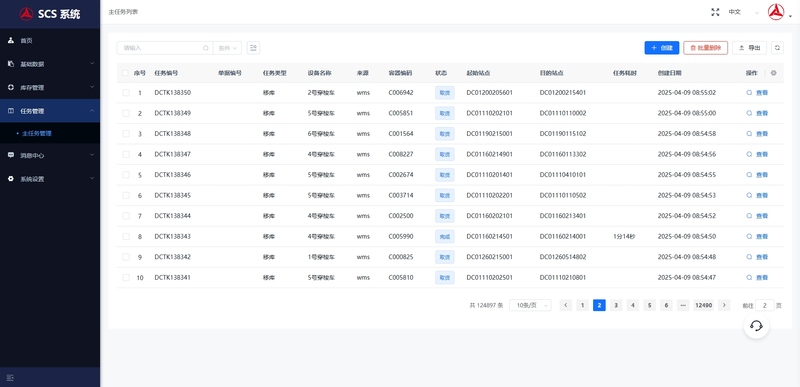This screenshot has height=387, width=800.
Task: Open the language selector showing 中文
Action: pos(743,12)
